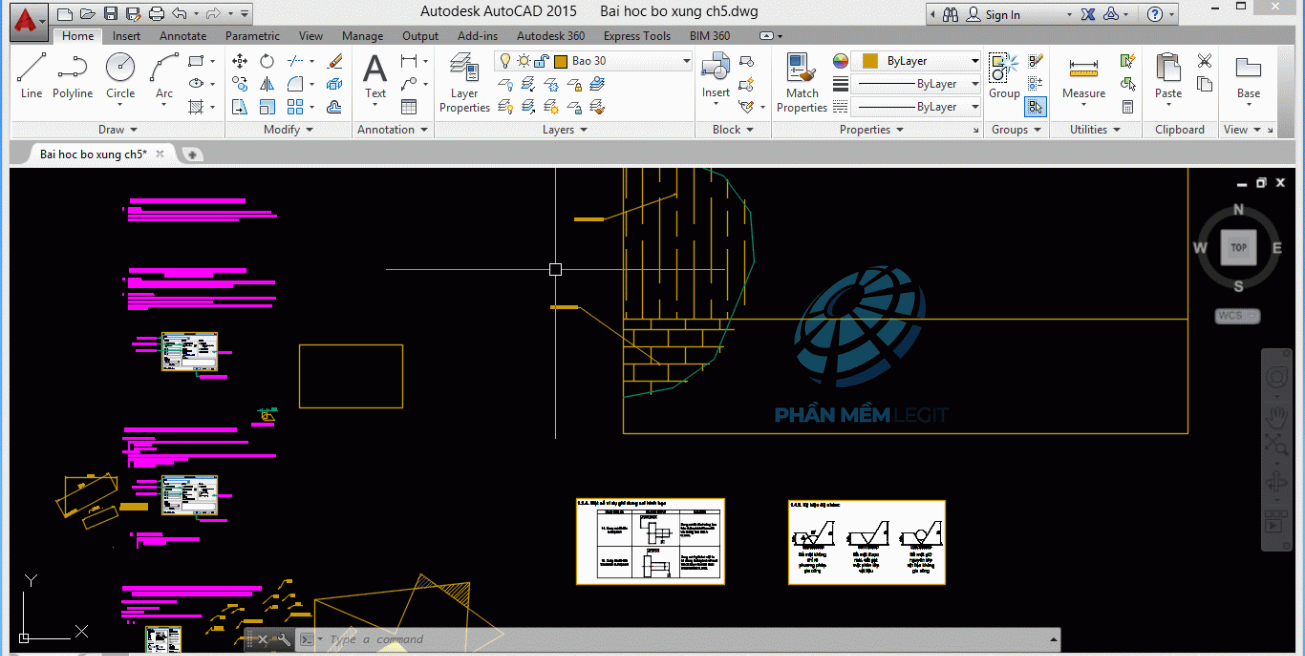The height and width of the screenshot is (656, 1305).
Task: Switch to the View ribbon tab
Action: 311,36
